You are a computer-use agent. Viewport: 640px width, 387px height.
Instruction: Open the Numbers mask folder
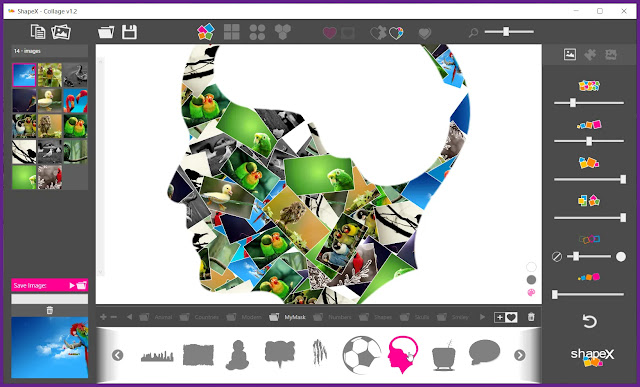332,317
